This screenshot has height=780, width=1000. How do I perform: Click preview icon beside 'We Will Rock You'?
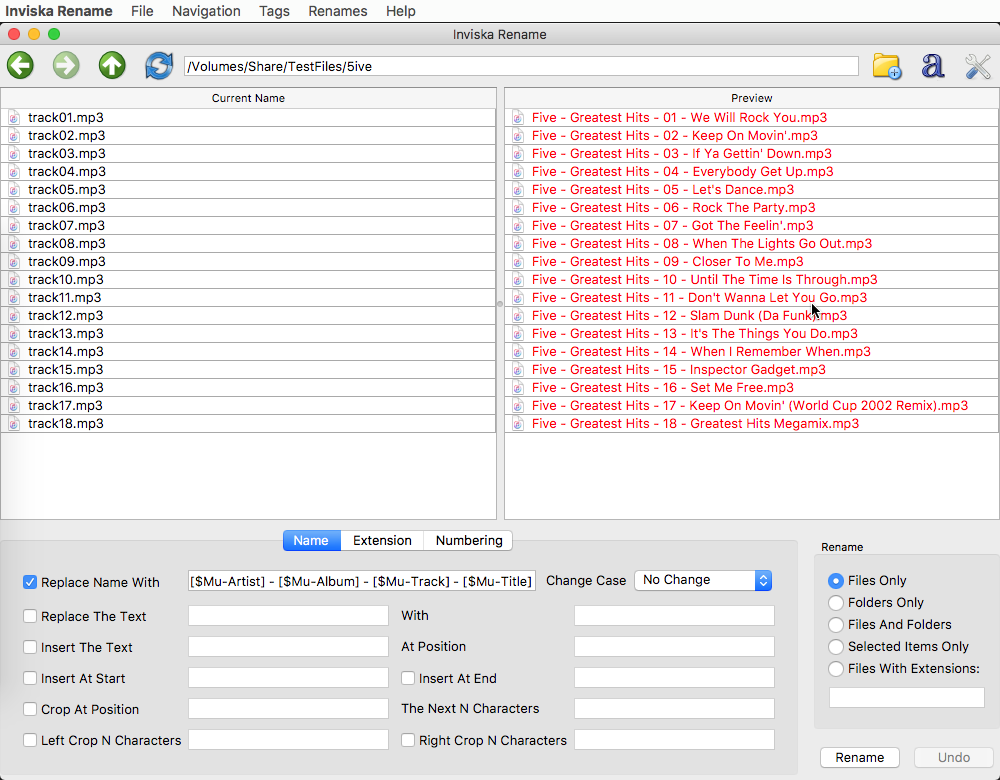518,117
